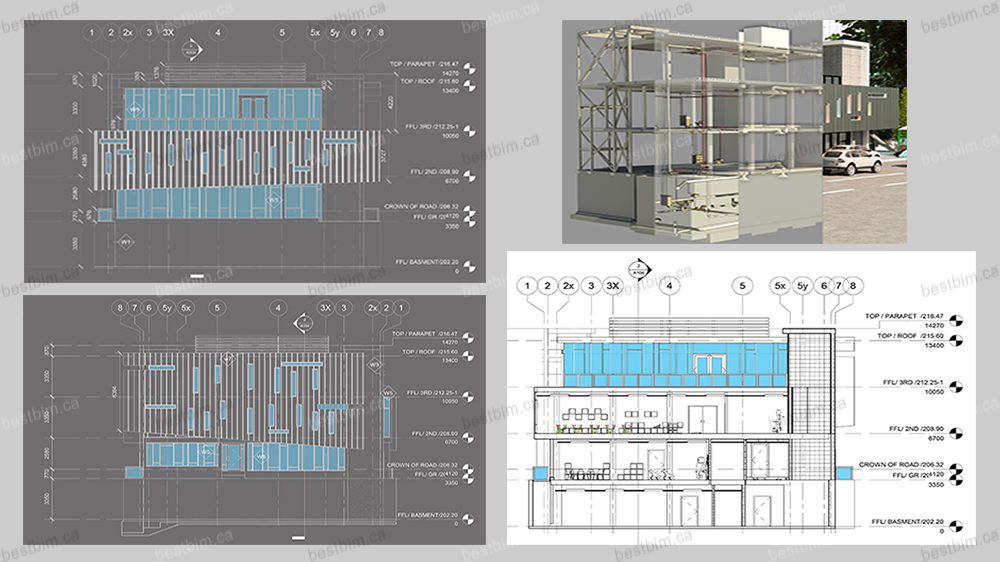Viewport: 1000px width, 562px height.
Task: Select 'FFL/ BASMENT/202.20' label in upper gray elevation
Action: click(x=427, y=262)
